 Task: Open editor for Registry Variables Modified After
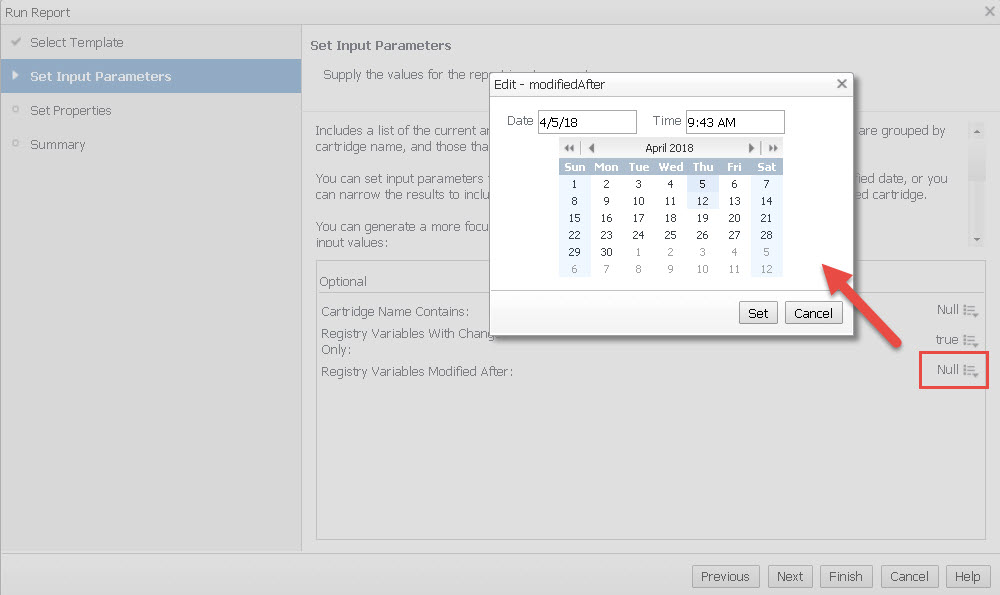(x=969, y=371)
